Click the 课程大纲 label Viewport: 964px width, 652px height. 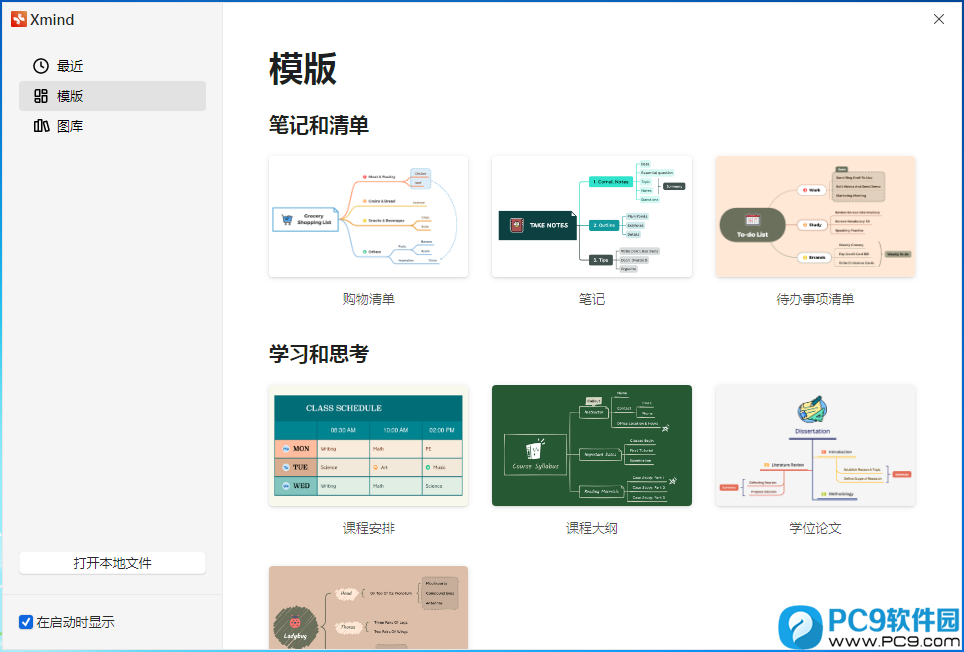(591, 528)
